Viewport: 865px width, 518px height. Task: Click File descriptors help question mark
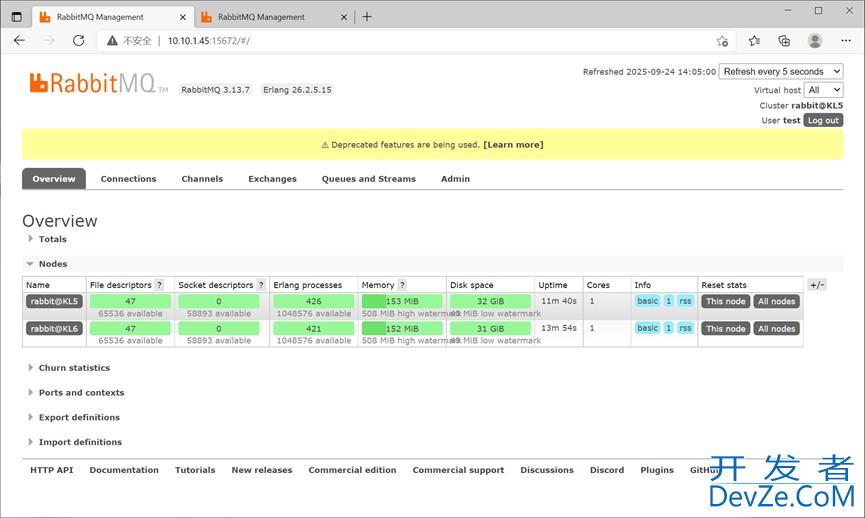pyautogui.click(x=159, y=285)
